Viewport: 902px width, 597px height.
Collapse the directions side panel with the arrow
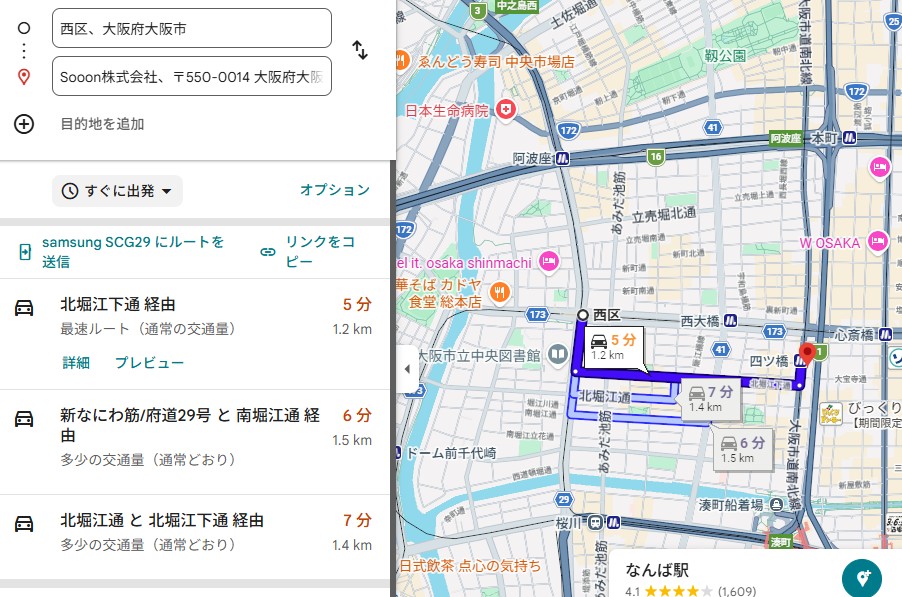tap(407, 368)
